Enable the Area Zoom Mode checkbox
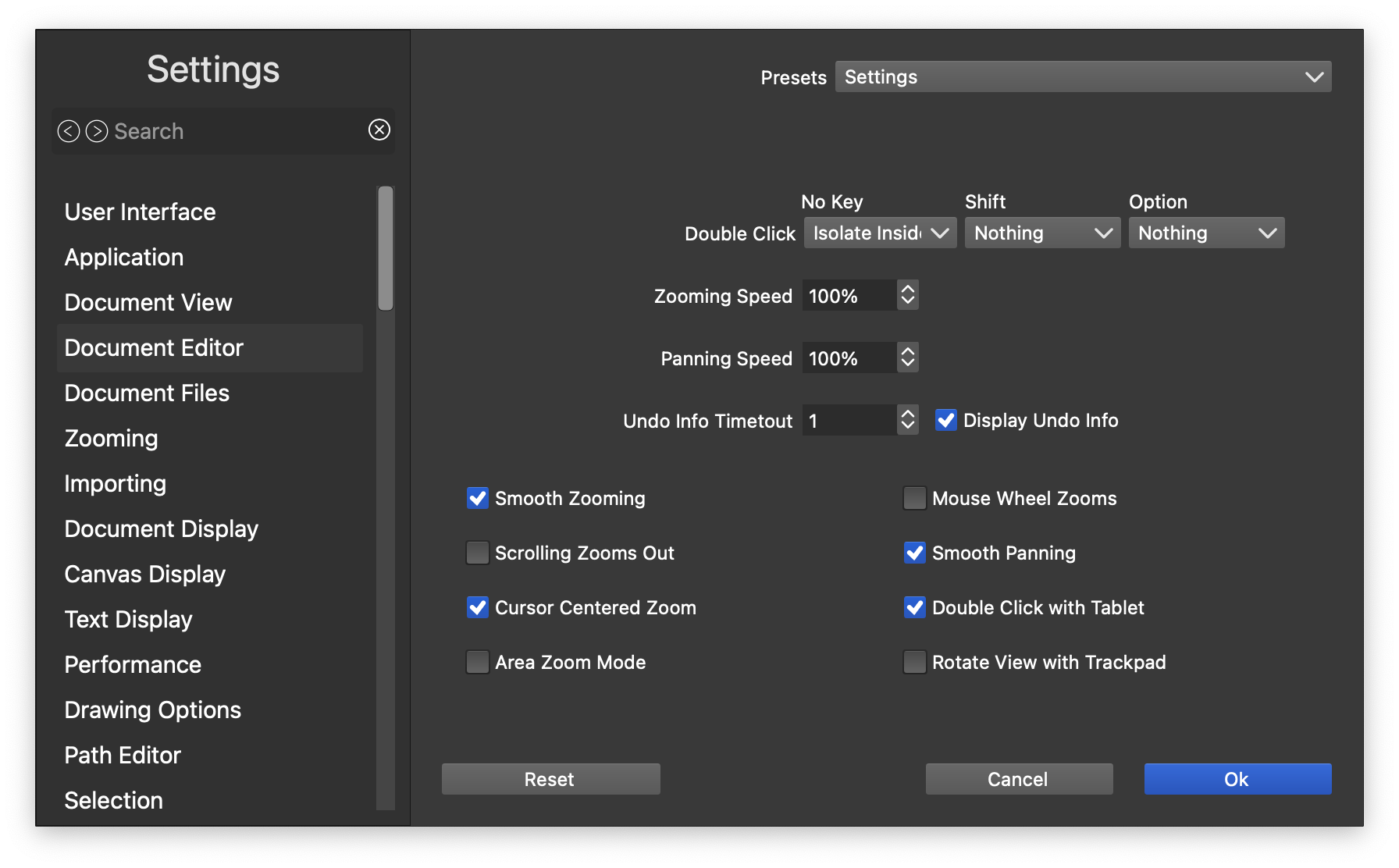1399x868 pixels. coord(478,662)
